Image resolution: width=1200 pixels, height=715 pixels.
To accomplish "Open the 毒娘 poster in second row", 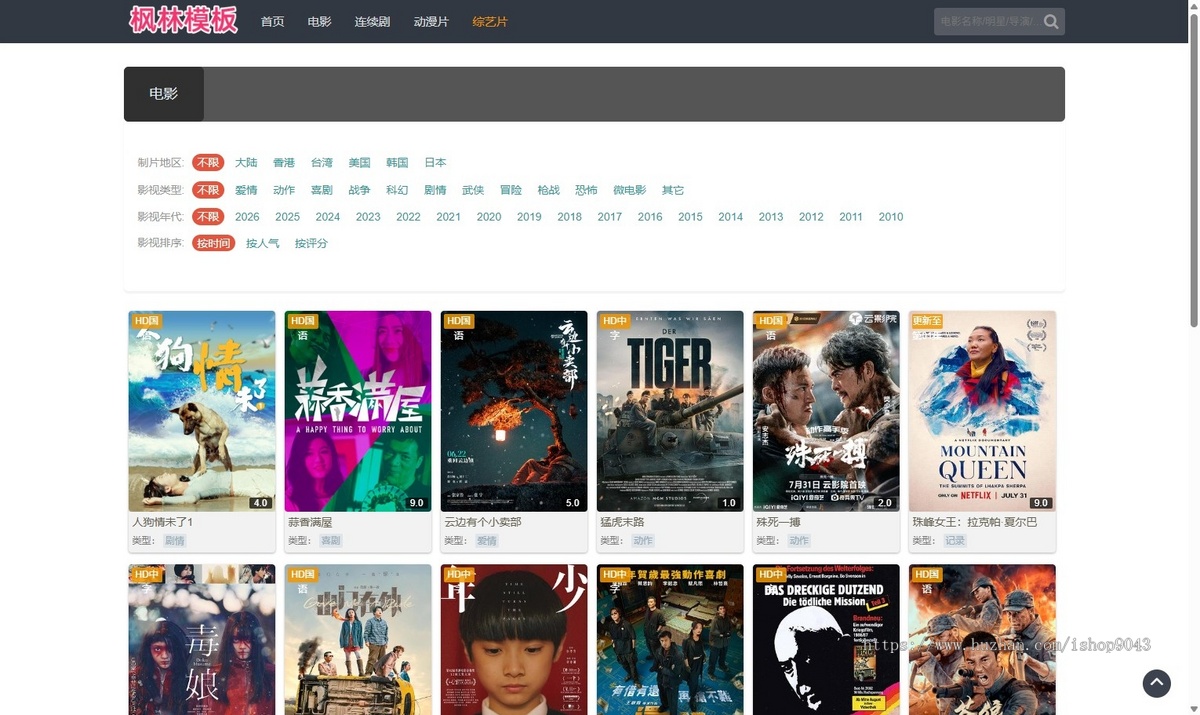I will pyautogui.click(x=202, y=640).
